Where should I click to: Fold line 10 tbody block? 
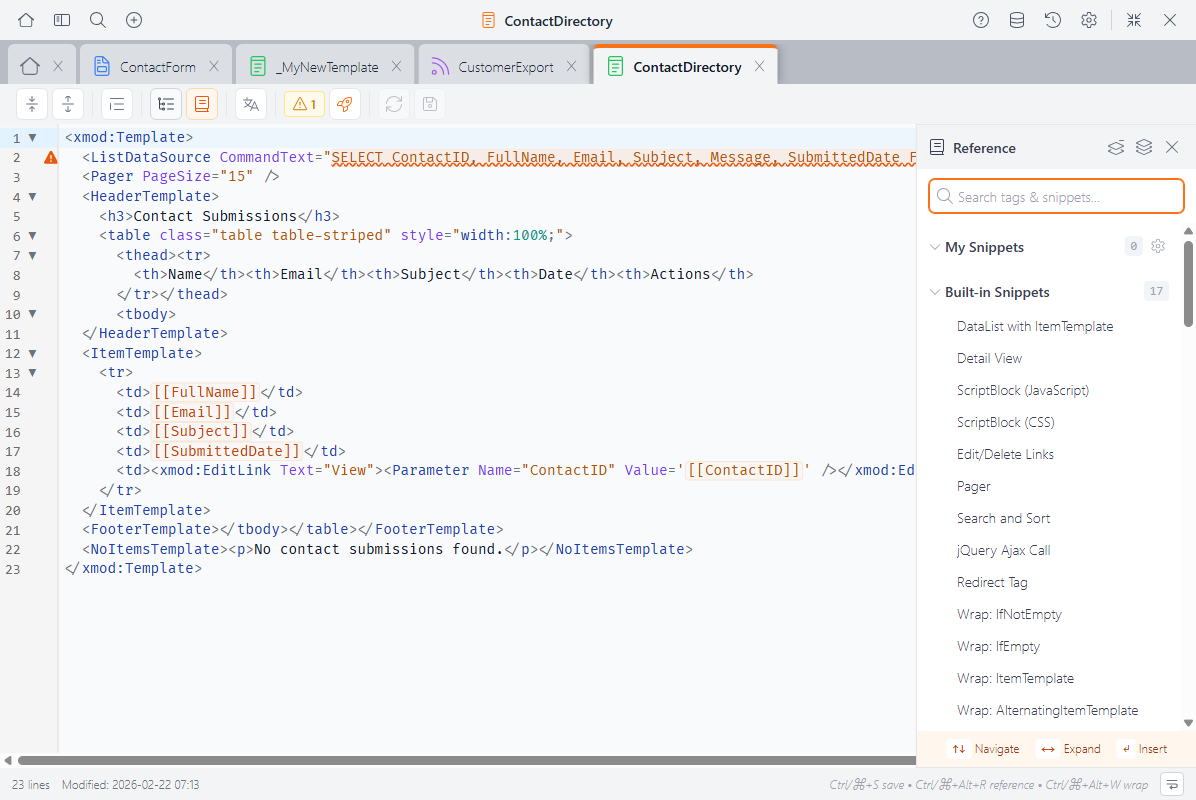(x=33, y=314)
